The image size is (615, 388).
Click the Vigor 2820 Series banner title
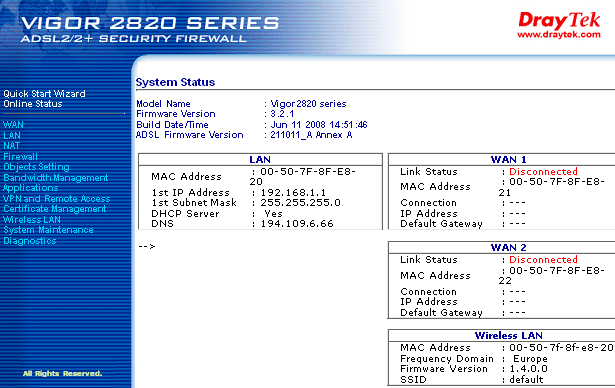click(x=149, y=23)
